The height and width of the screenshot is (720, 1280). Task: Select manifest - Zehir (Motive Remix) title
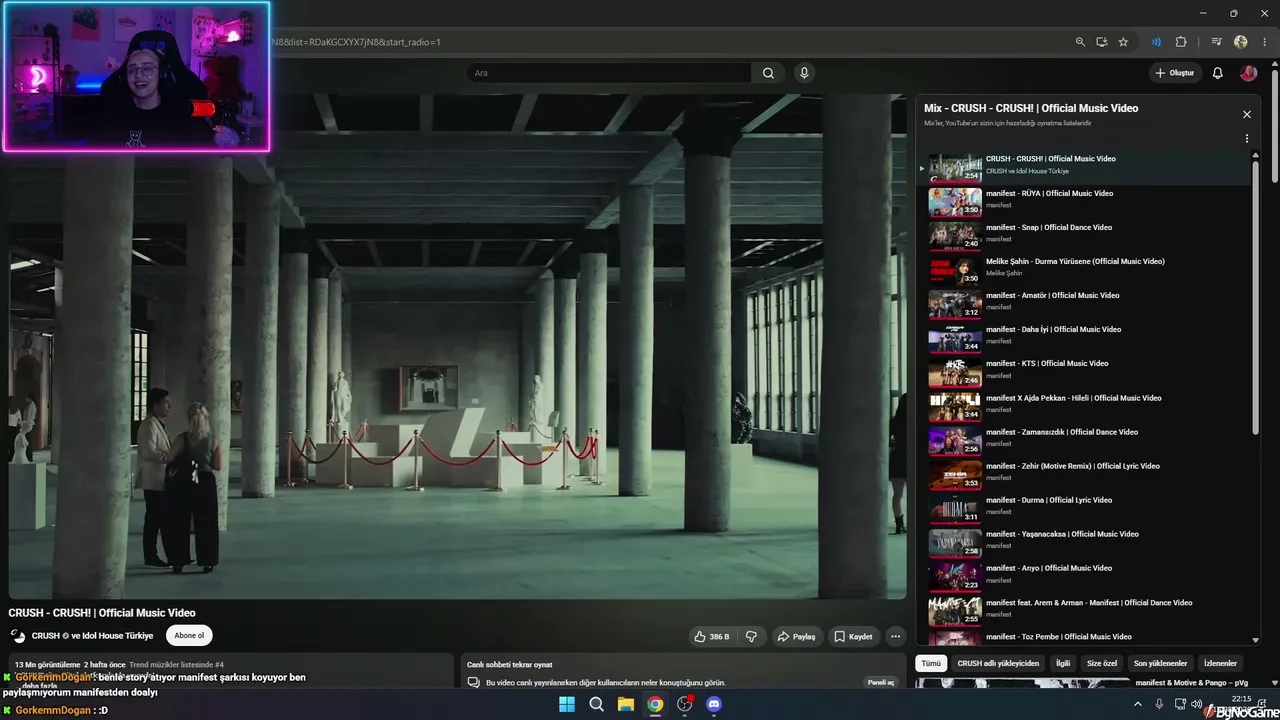point(1073,466)
